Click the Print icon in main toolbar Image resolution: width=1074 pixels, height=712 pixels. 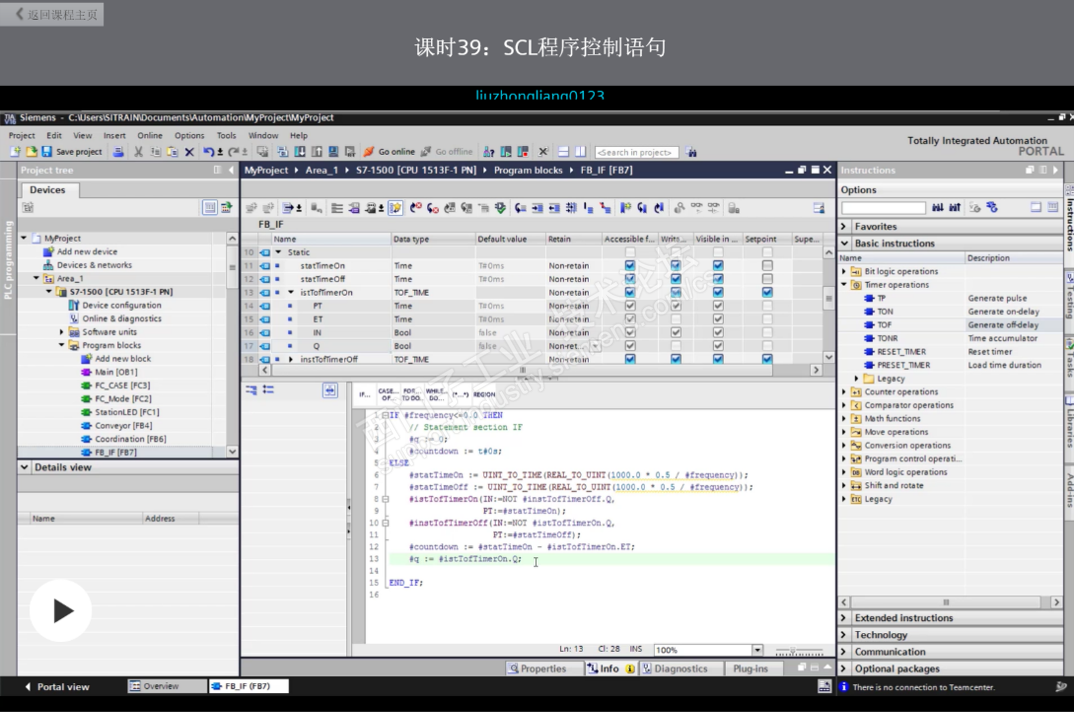pos(118,151)
